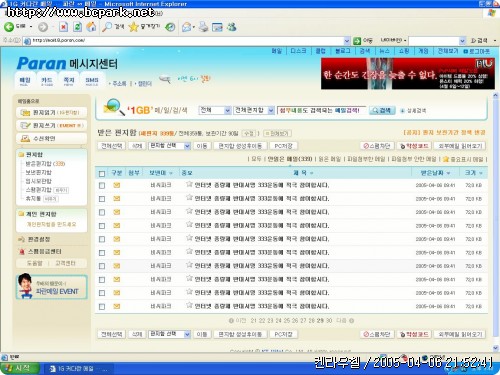This screenshot has height=375, width=500.
Task: Click the page scrollbar down arrow
Action: (x=495, y=348)
